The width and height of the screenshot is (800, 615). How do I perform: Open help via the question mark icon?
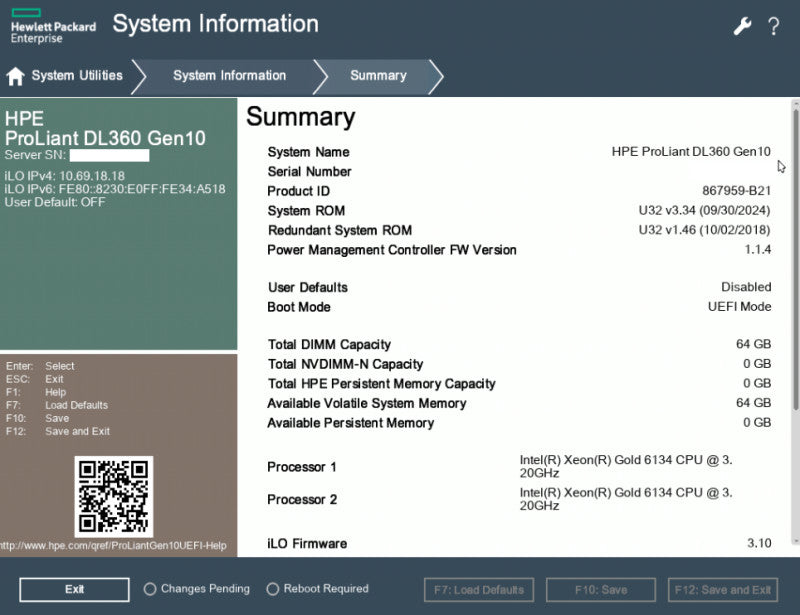(774, 26)
